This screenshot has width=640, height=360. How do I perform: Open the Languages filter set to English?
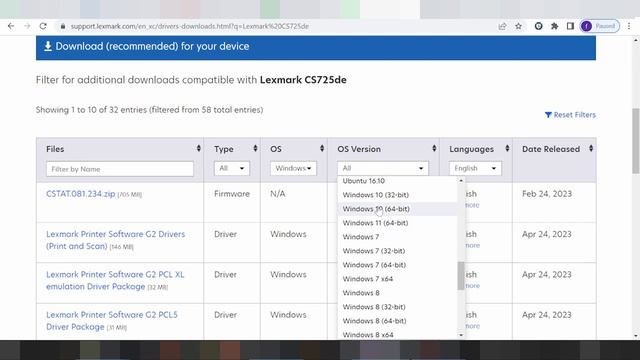(x=475, y=168)
